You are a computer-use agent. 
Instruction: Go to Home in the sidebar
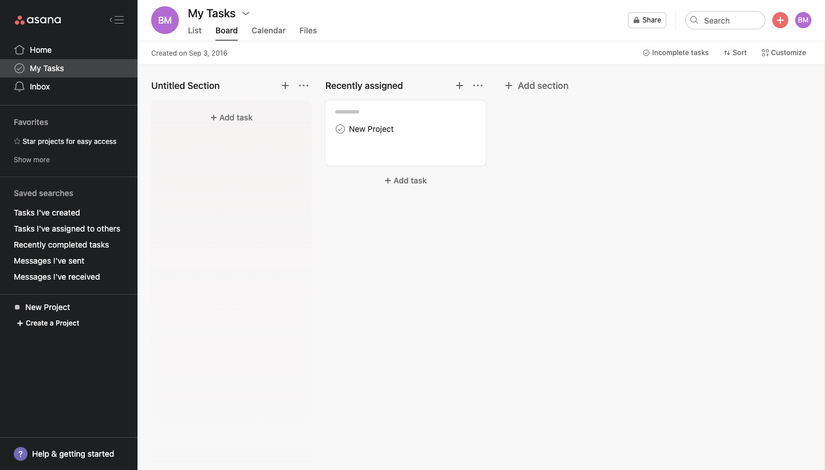click(68, 50)
